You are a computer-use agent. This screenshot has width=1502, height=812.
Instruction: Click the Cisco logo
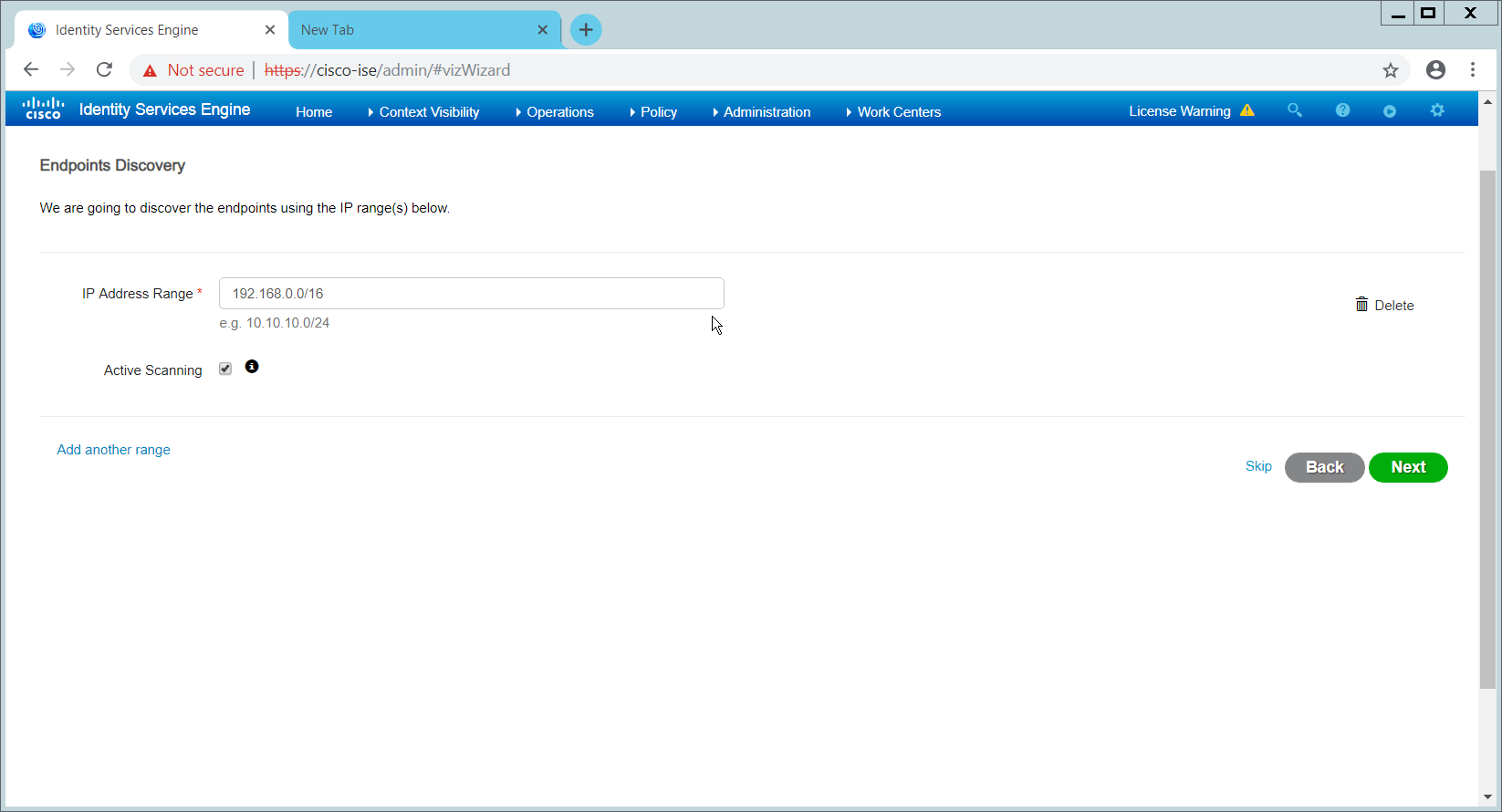click(x=43, y=109)
